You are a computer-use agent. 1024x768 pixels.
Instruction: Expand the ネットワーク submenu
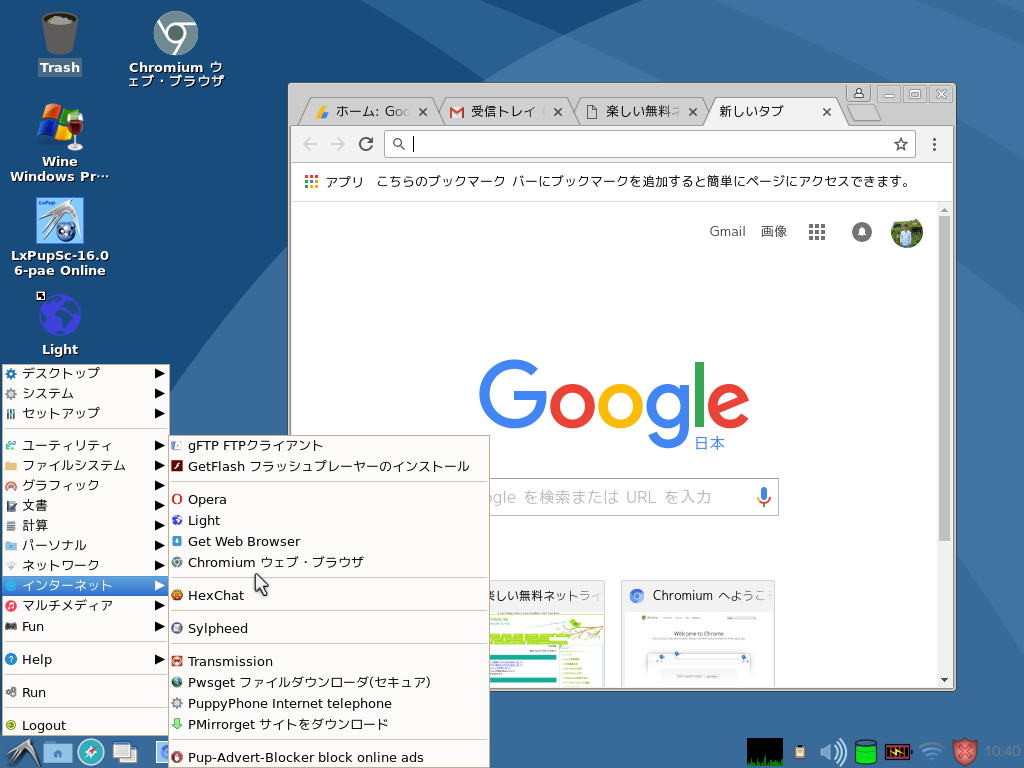coord(62,565)
